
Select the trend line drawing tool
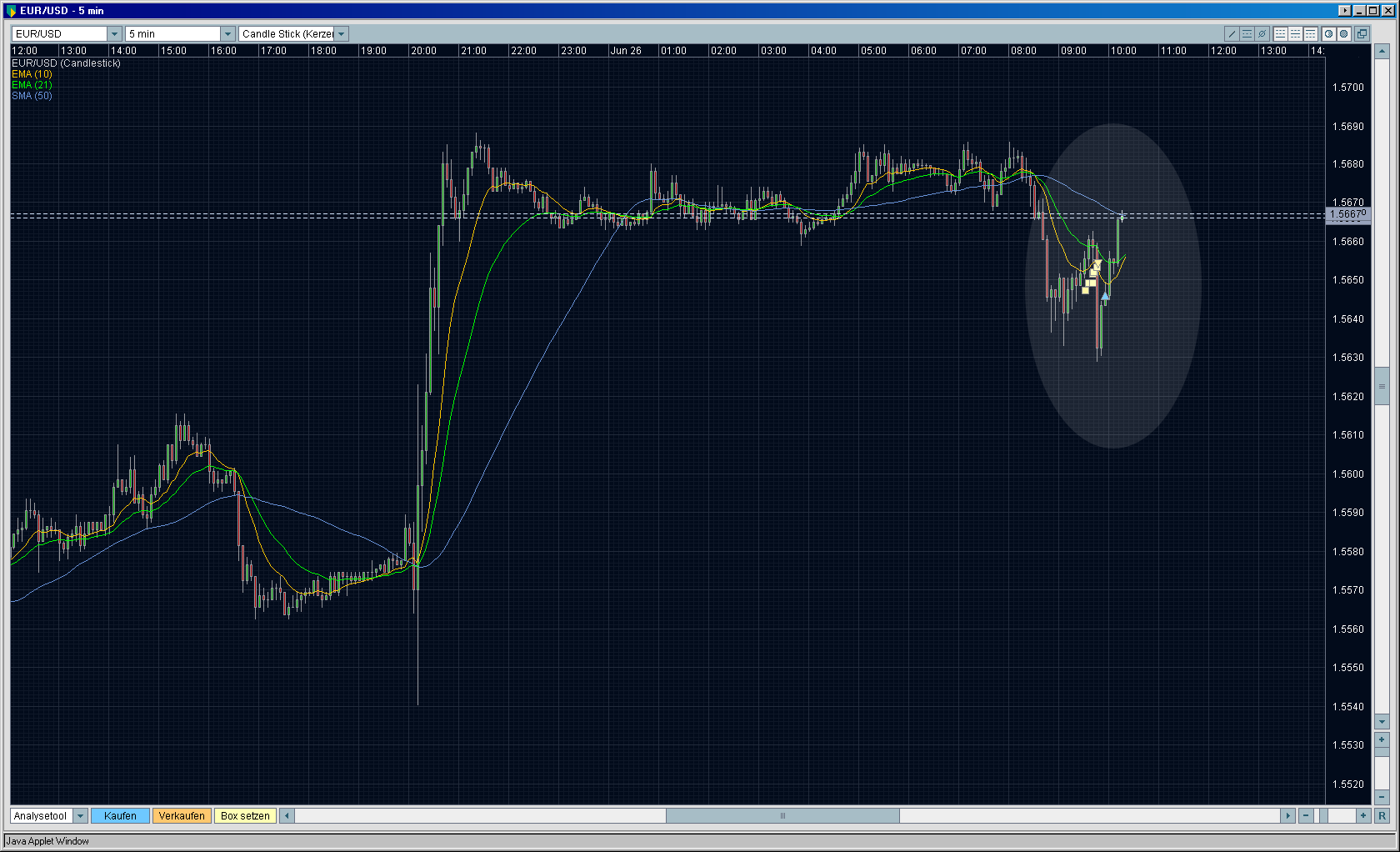coord(1232,34)
